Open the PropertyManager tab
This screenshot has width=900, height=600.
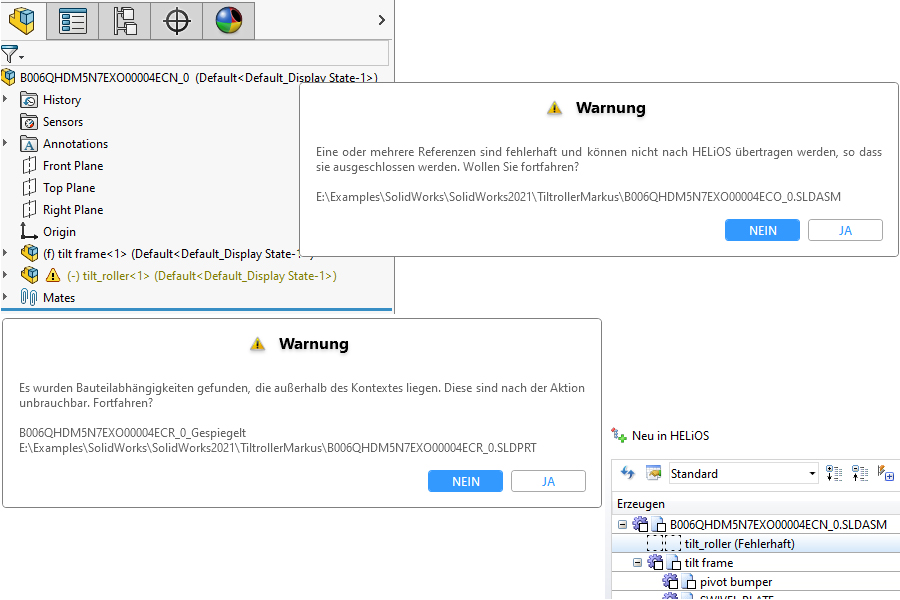(x=73, y=20)
